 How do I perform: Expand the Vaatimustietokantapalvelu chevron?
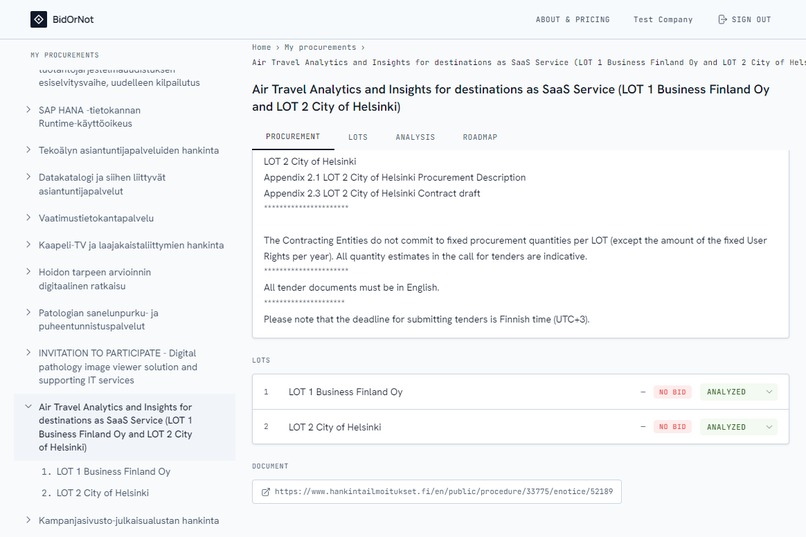pos(28,218)
